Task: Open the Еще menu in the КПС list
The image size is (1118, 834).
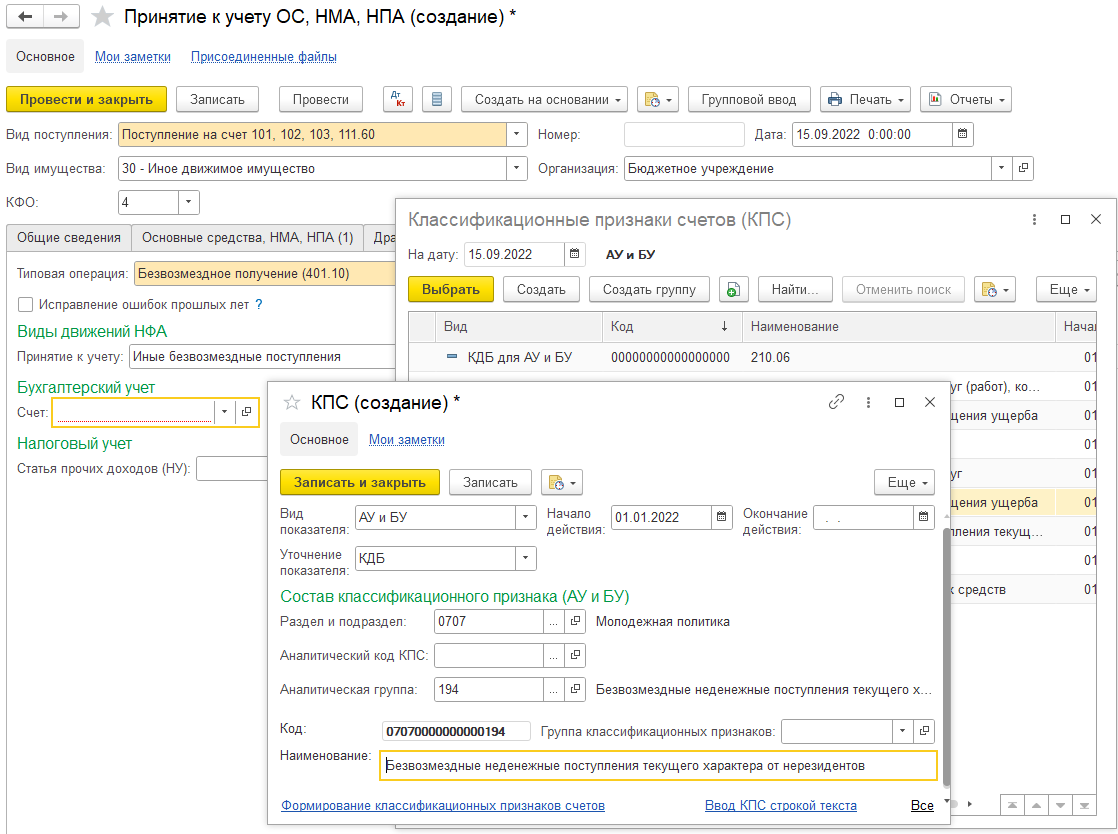Action: (x=1066, y=289)
